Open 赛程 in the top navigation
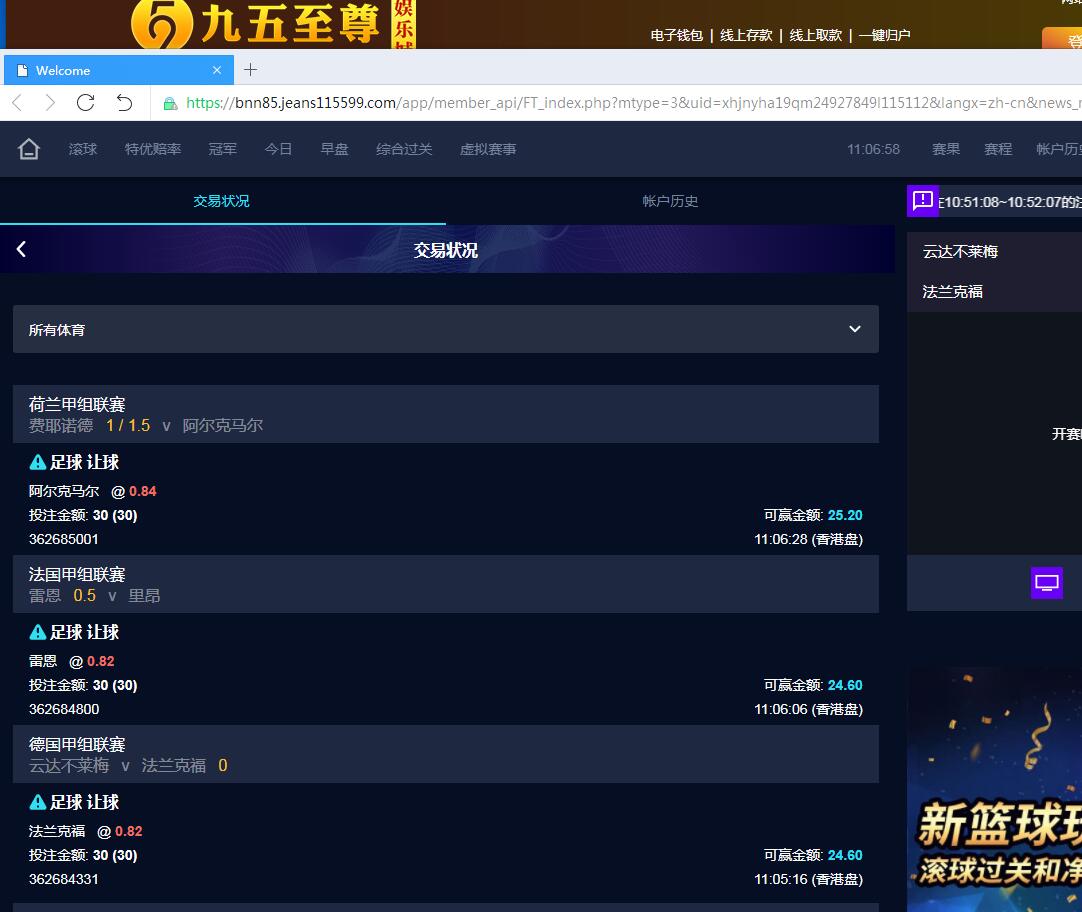This screenshot has width=1082, height=912. coord(998,149)
